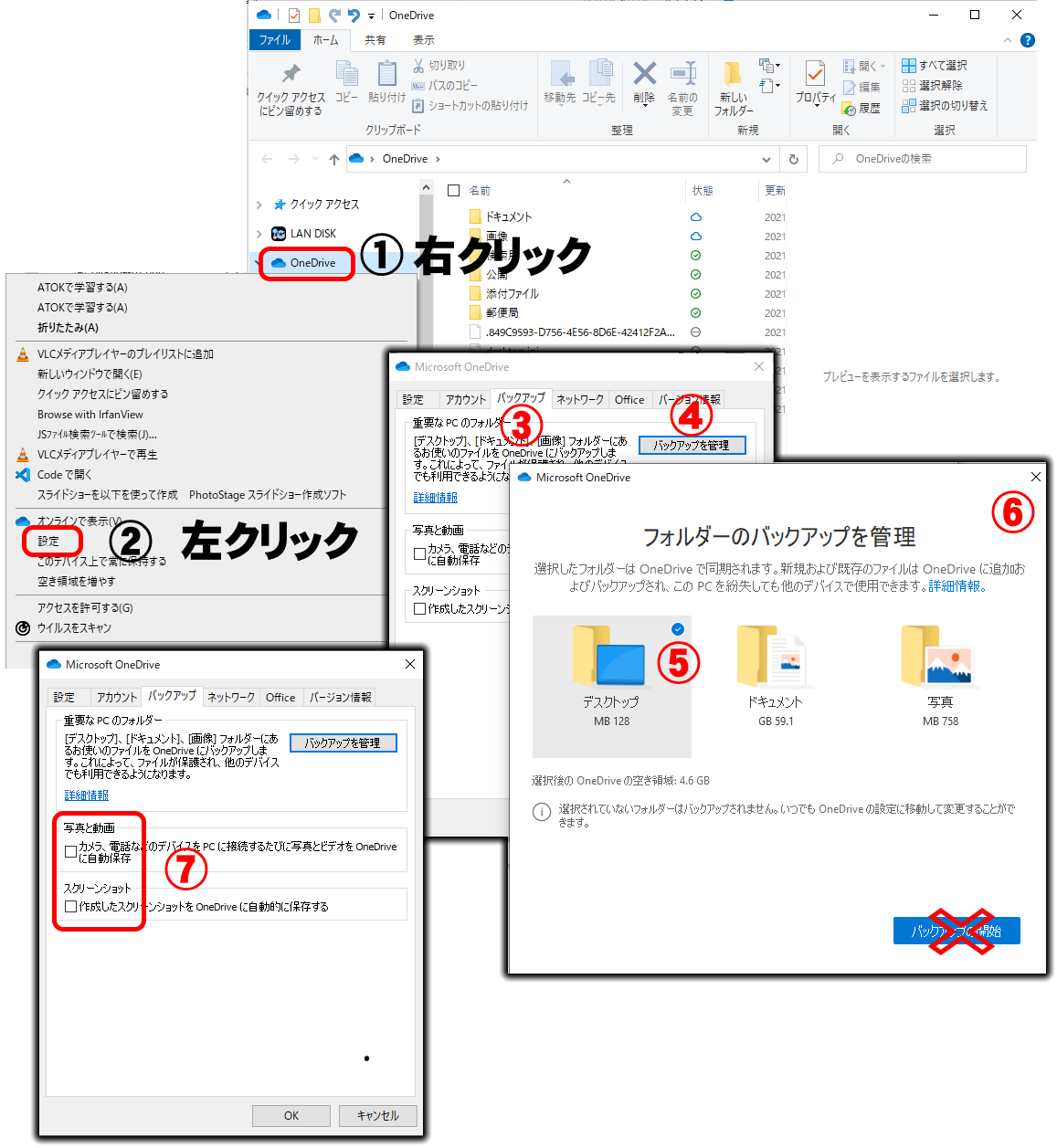Tick the select-all checkbox beside 名前 header

[x=453, y=191]
